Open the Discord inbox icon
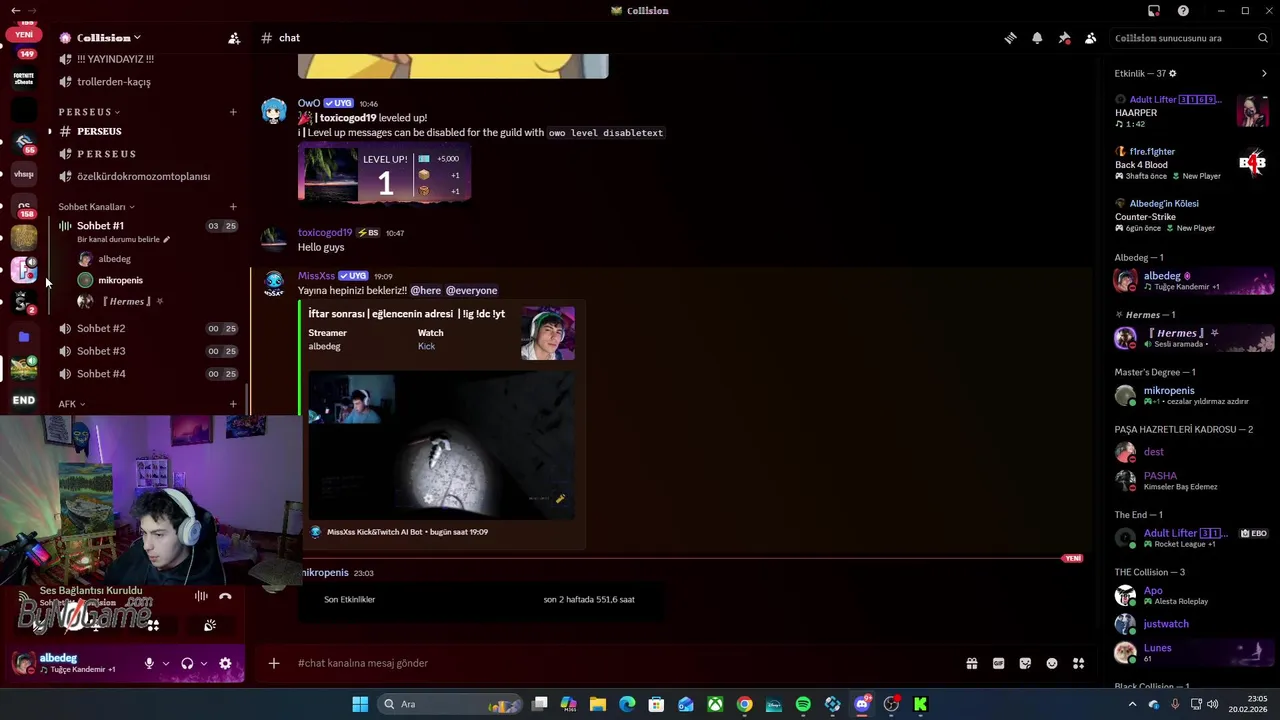1280x720 pixels. point(1154,11)
